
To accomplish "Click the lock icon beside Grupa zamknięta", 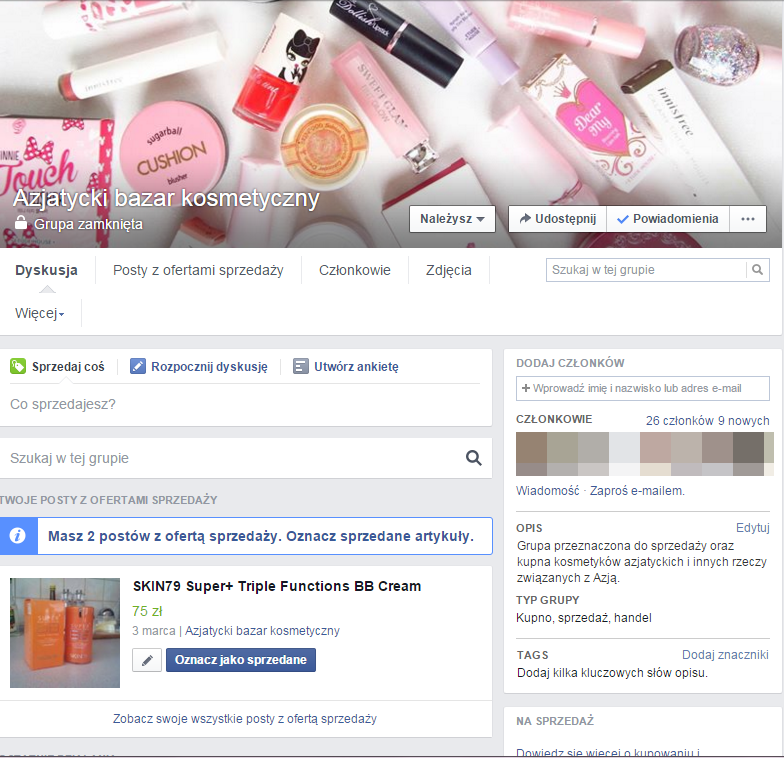I will tap(20, 223).
